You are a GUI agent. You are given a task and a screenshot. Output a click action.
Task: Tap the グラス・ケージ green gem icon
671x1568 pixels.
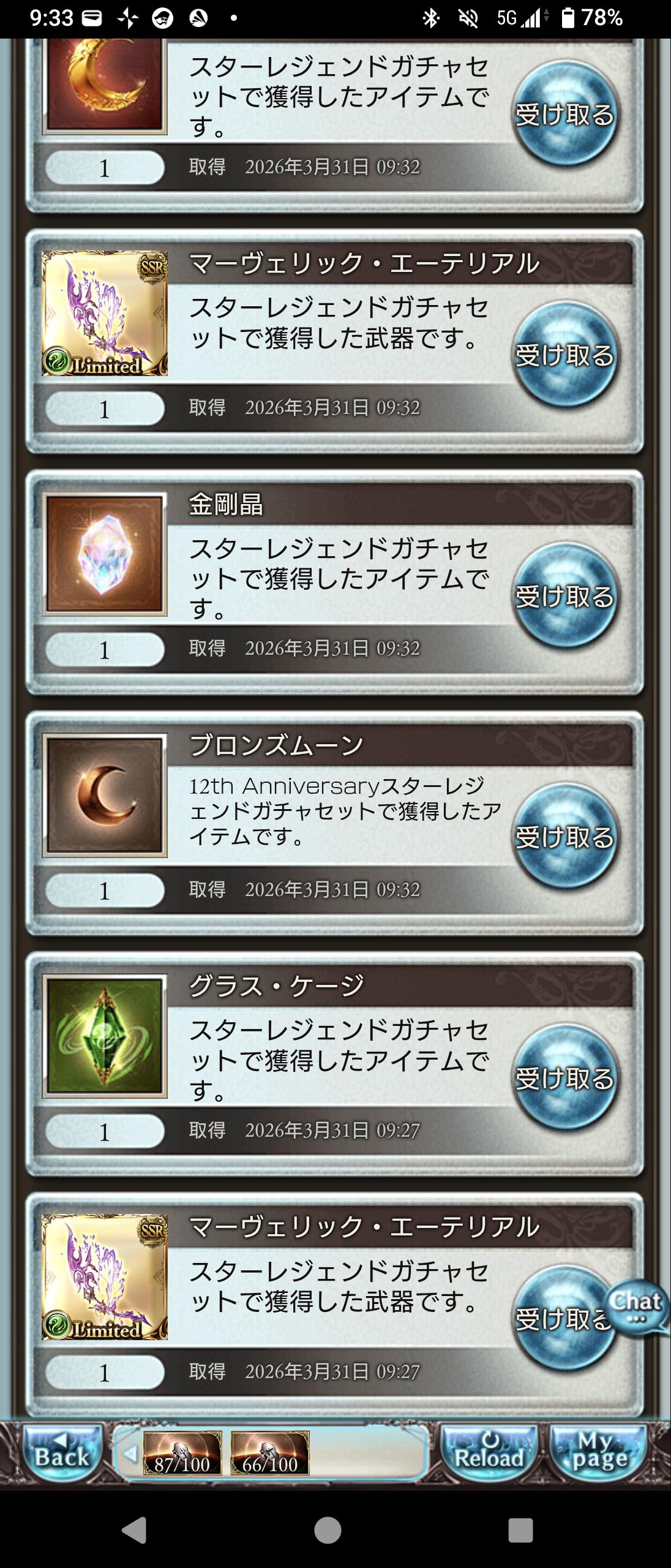[x=105, y=1036]
